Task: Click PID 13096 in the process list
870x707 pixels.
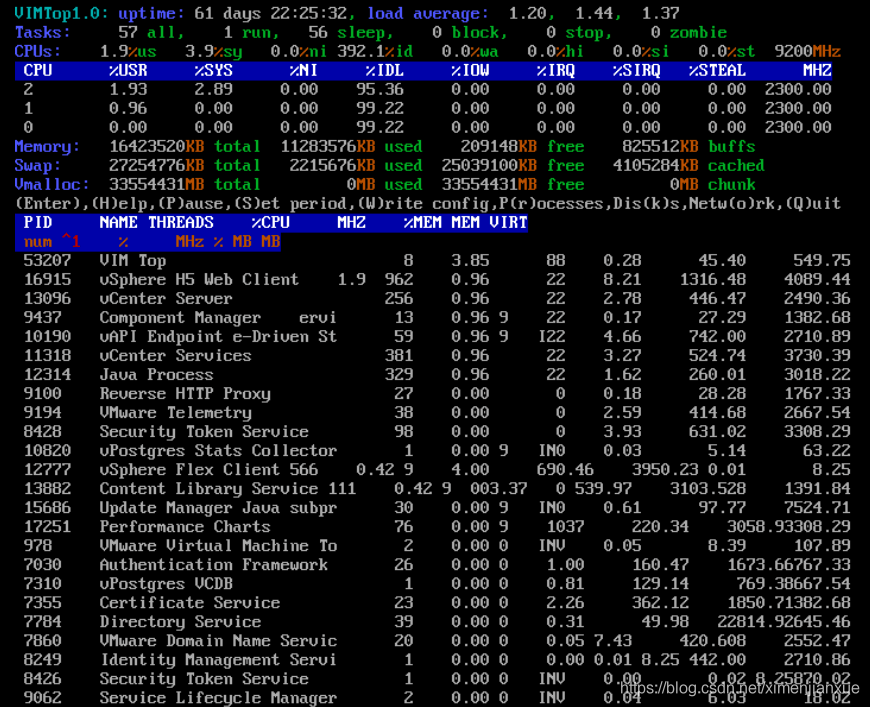Action: (x=47, y=299)
